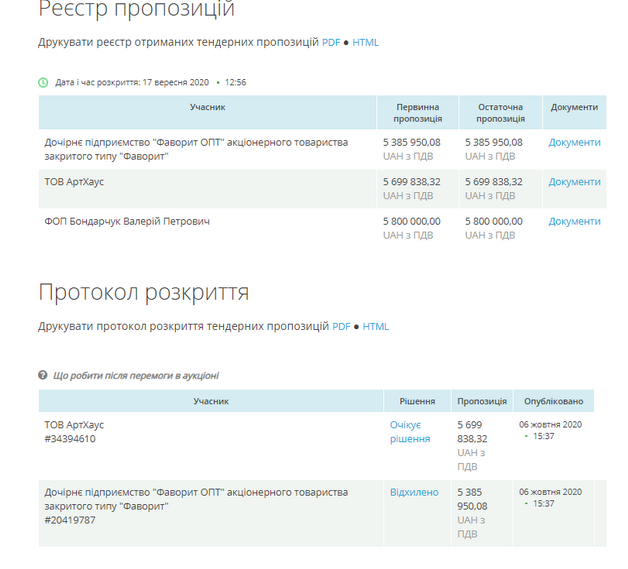
Task: Open Документи for ФОП Бондарчук Валерій Петрович
Action: point(574,221)
